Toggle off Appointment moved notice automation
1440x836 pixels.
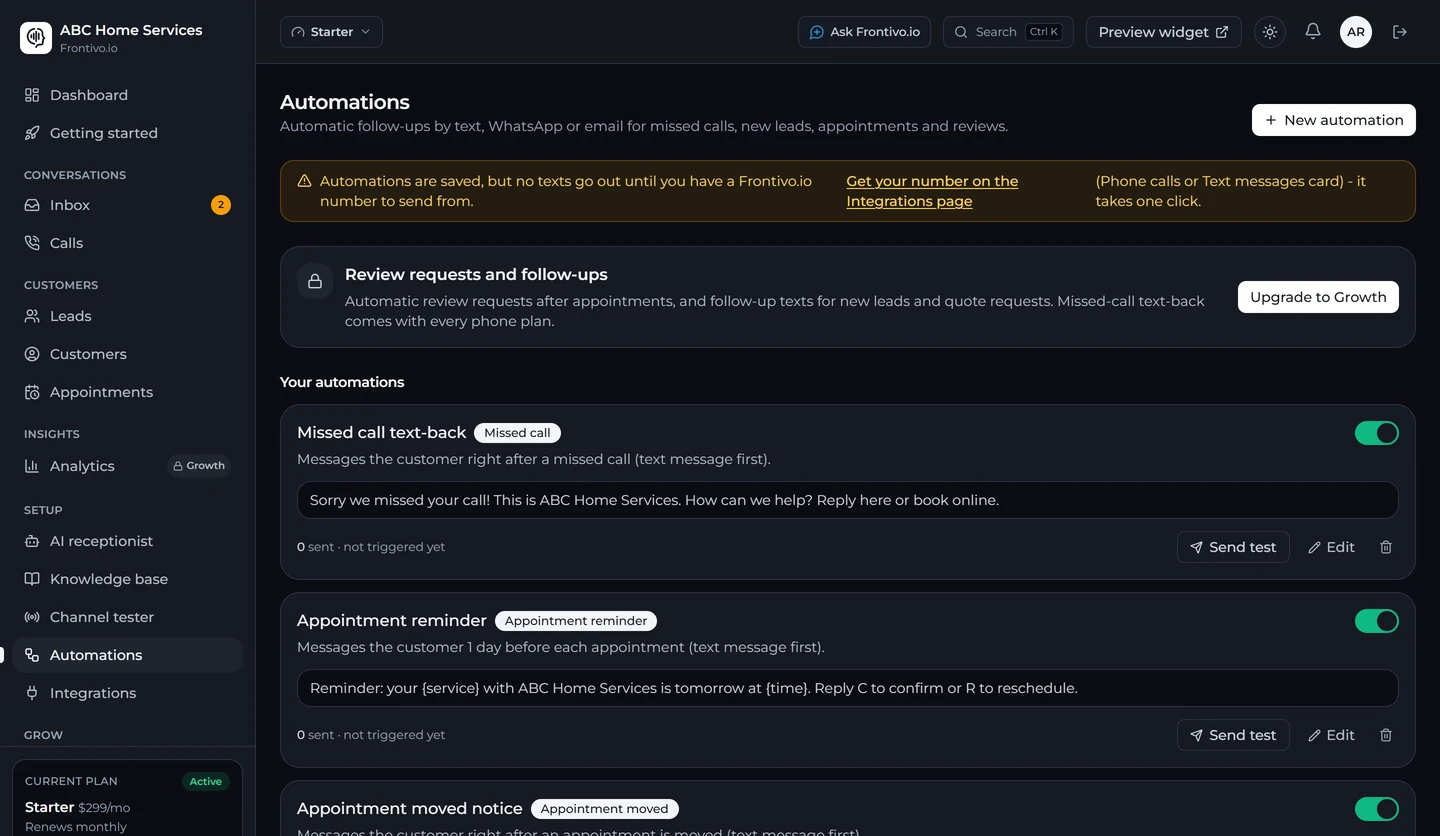[1377, 809]
